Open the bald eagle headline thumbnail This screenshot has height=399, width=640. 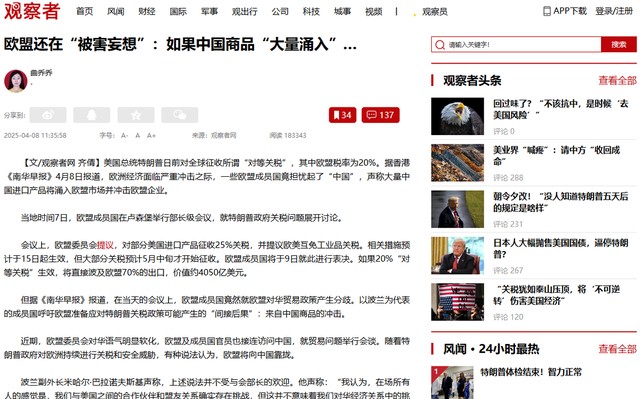pos(458,116)
